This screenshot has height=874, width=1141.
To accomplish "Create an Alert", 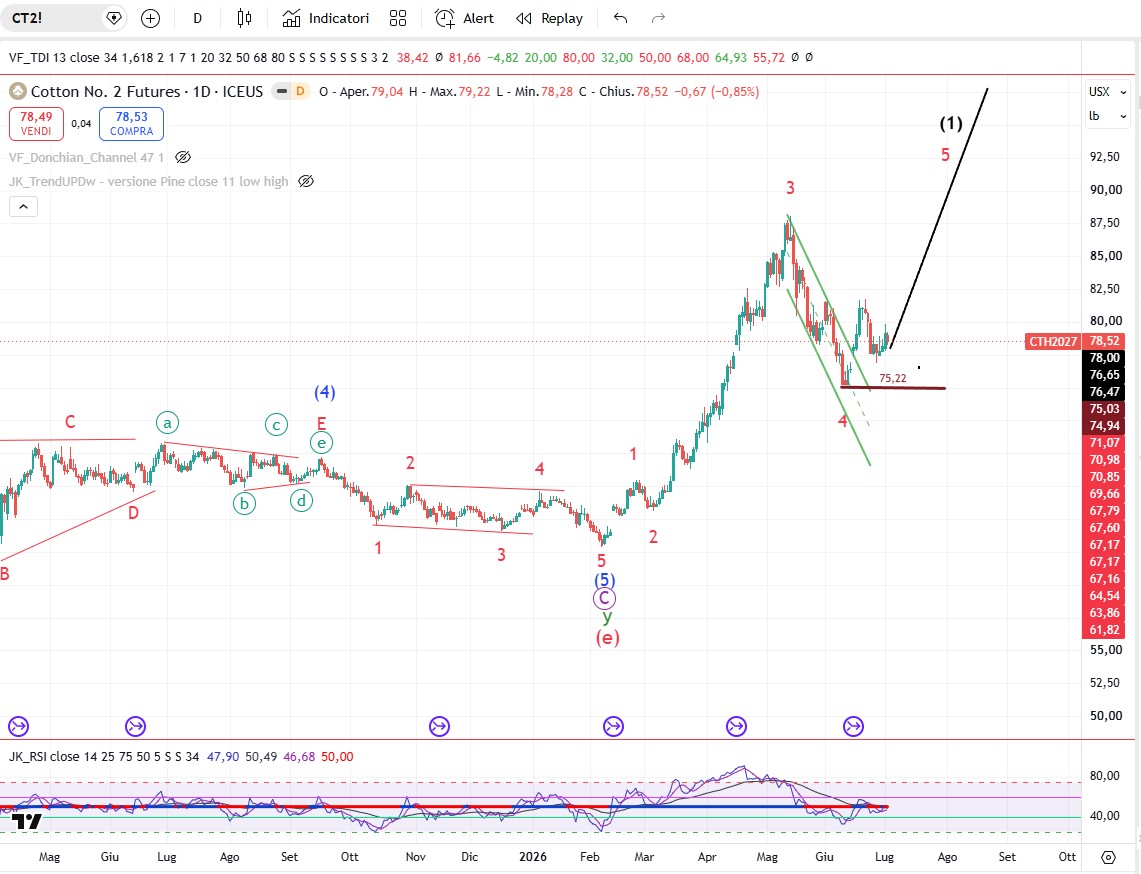I will 464,18.
